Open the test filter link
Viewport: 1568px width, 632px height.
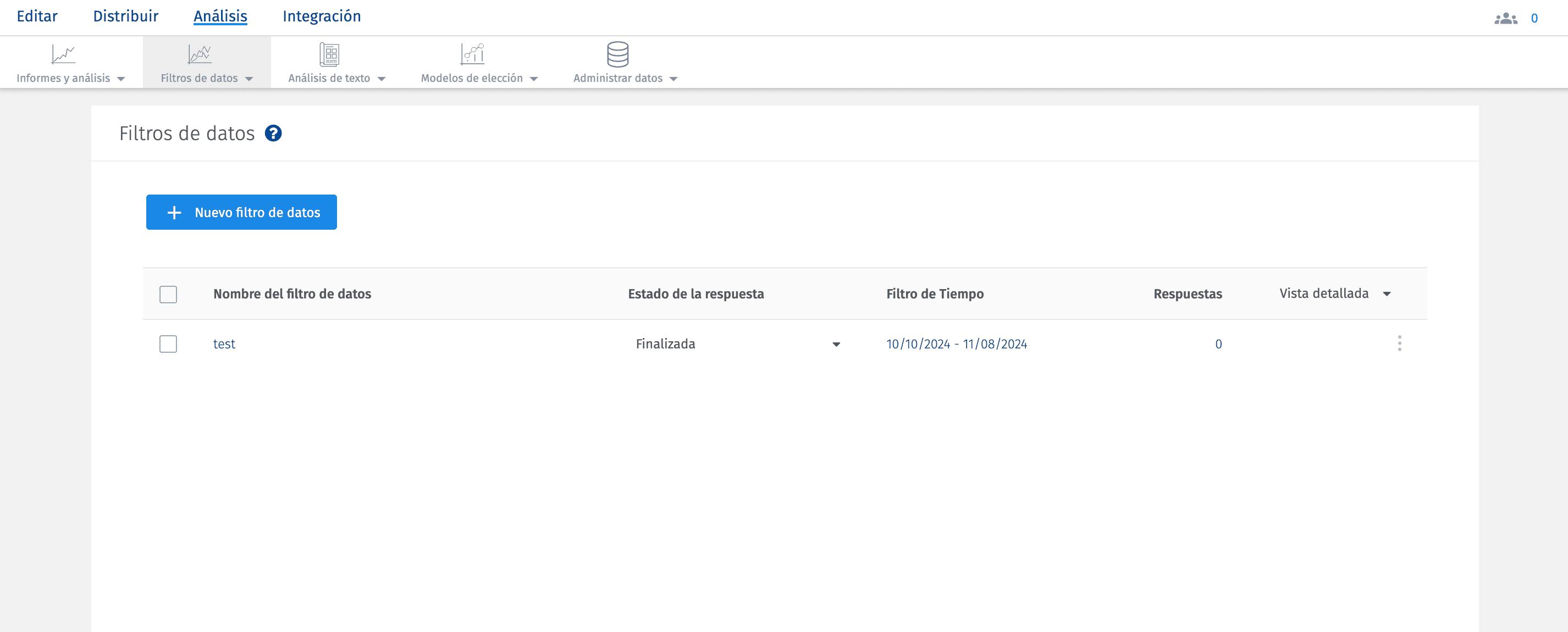pyautogui.click(x=224, y=344)
